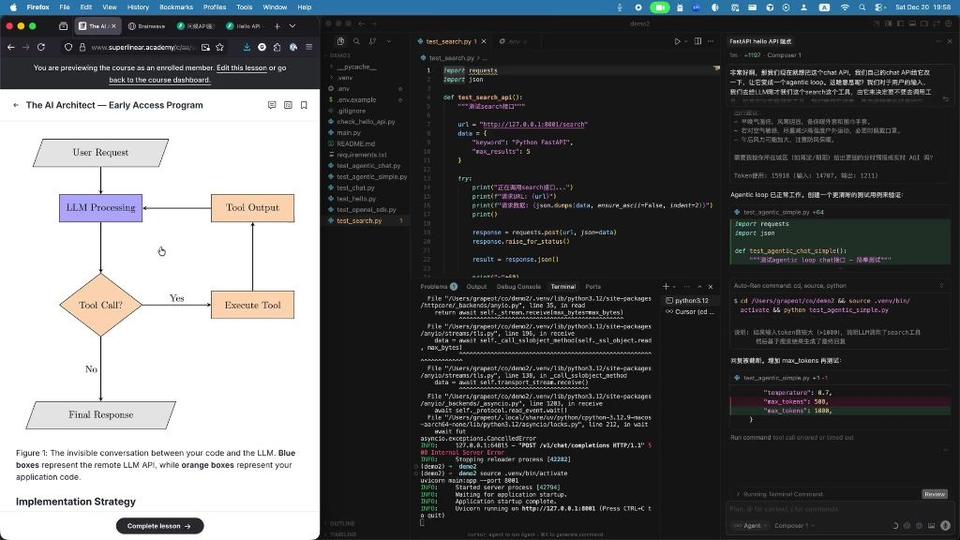Open Spotlight search in menu bar
Viewport: 960px width, 540px height.
(x=862, y=7)
